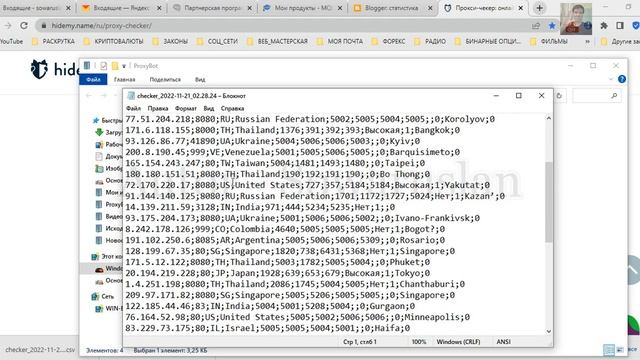
Task: Open the Формат menu in Notepad
Action: click(x=186, y=108)
